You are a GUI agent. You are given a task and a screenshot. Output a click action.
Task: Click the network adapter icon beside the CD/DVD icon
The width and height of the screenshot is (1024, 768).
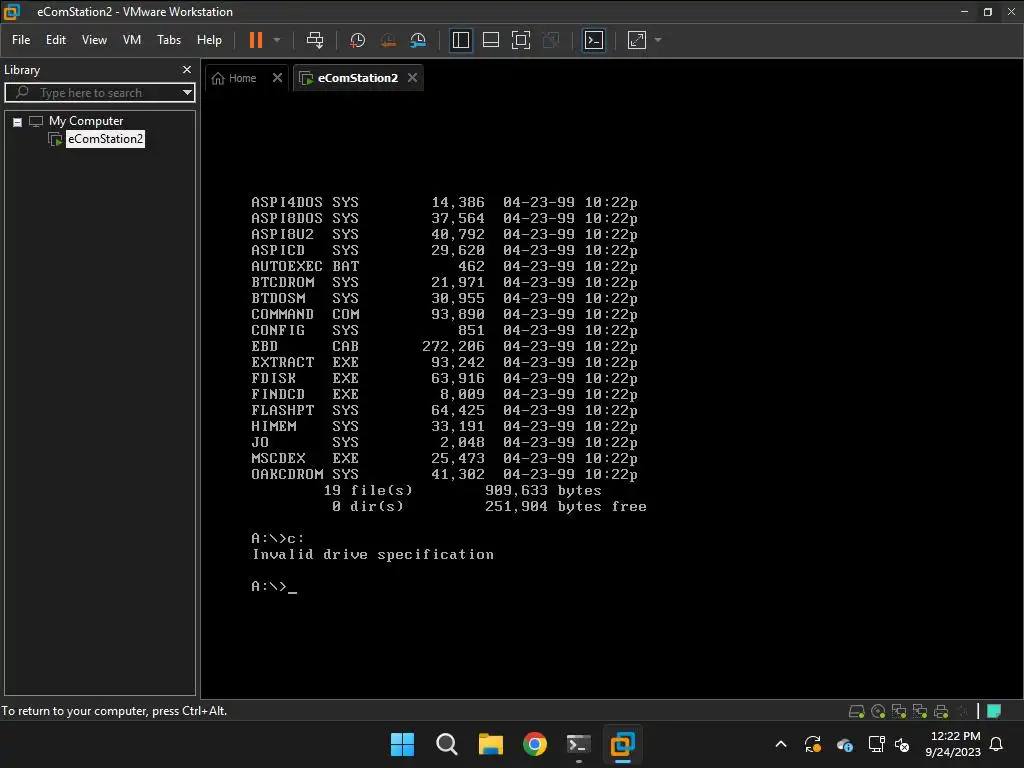click(899, 711)
